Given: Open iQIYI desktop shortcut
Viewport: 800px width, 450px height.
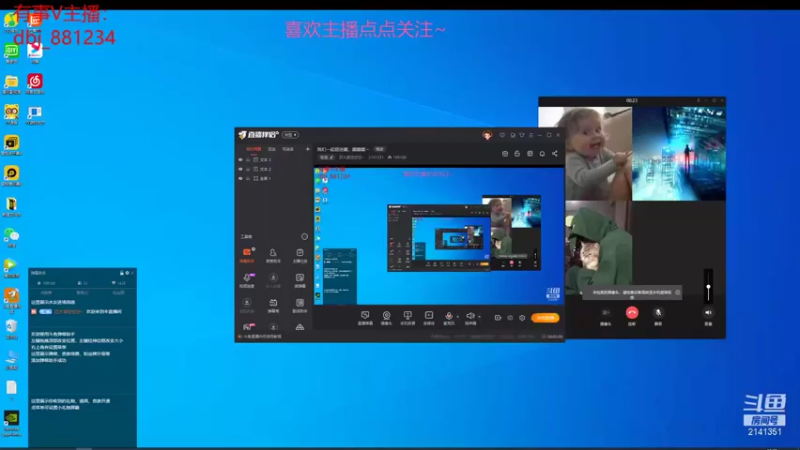Looking at the screenshot, I should click(11, 53).
